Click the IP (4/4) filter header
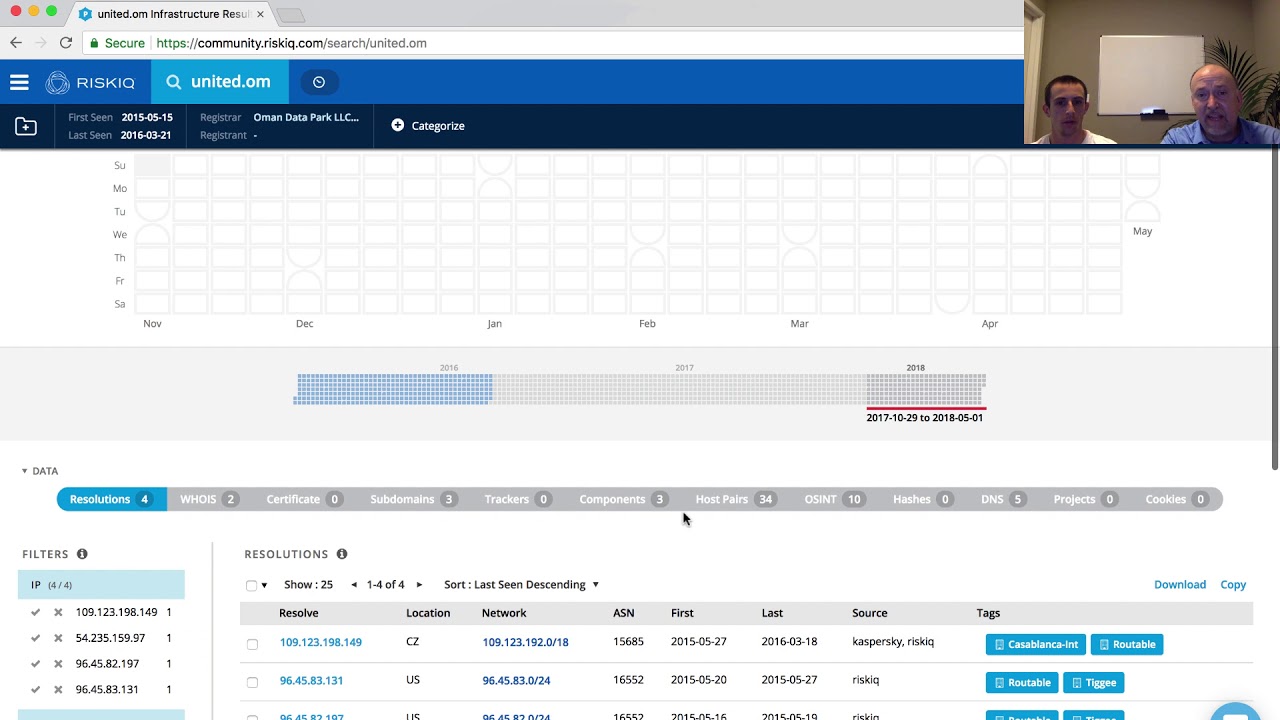The image size is (1280, 720). pyautogui.click(x=101, y=585)
